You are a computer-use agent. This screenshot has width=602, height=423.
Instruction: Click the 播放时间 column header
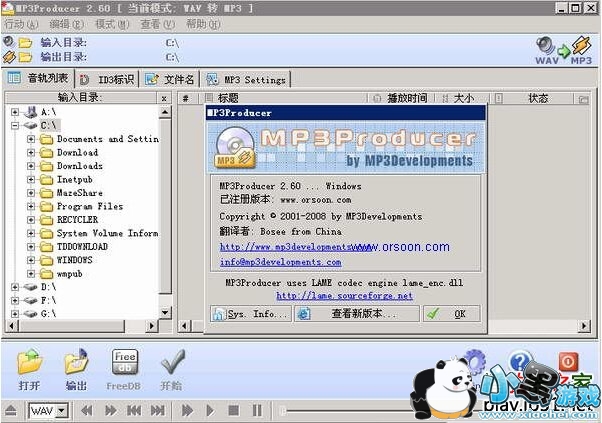401,98
